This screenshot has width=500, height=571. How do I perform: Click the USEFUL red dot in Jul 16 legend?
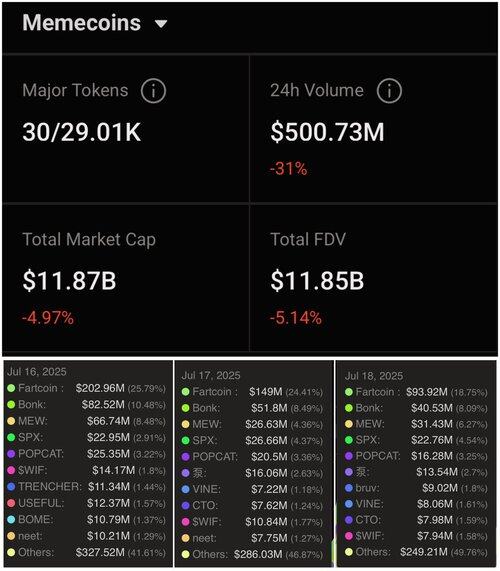11,503
